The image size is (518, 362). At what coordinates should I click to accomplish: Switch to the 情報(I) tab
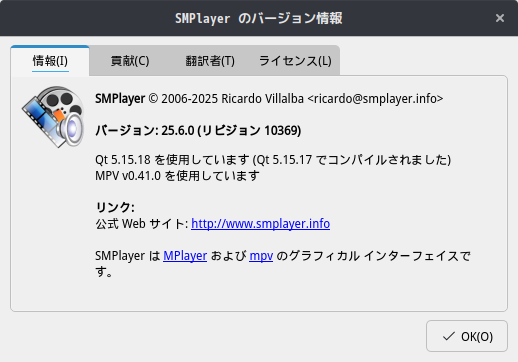tap(50, 61)
